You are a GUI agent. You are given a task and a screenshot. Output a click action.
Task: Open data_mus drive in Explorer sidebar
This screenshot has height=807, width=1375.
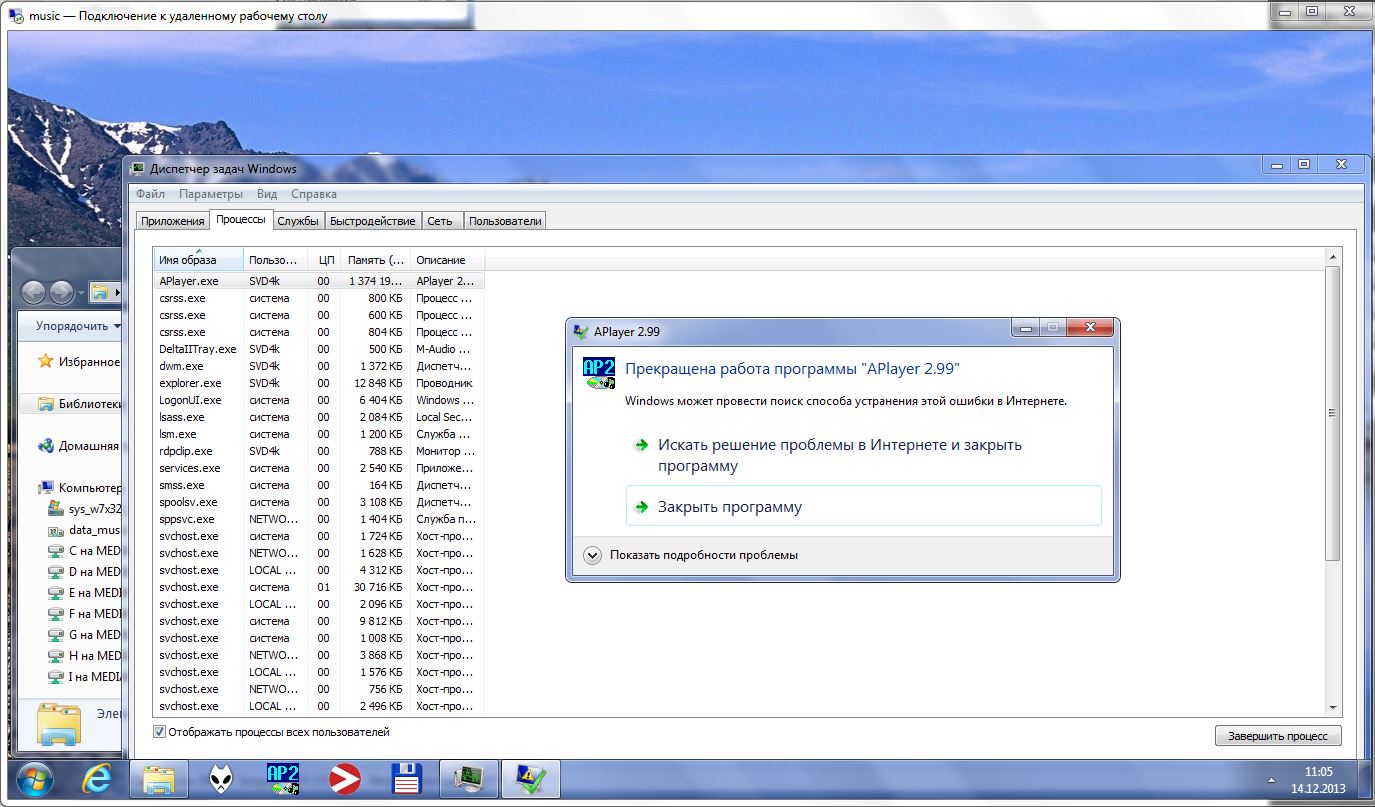[84, 530]
